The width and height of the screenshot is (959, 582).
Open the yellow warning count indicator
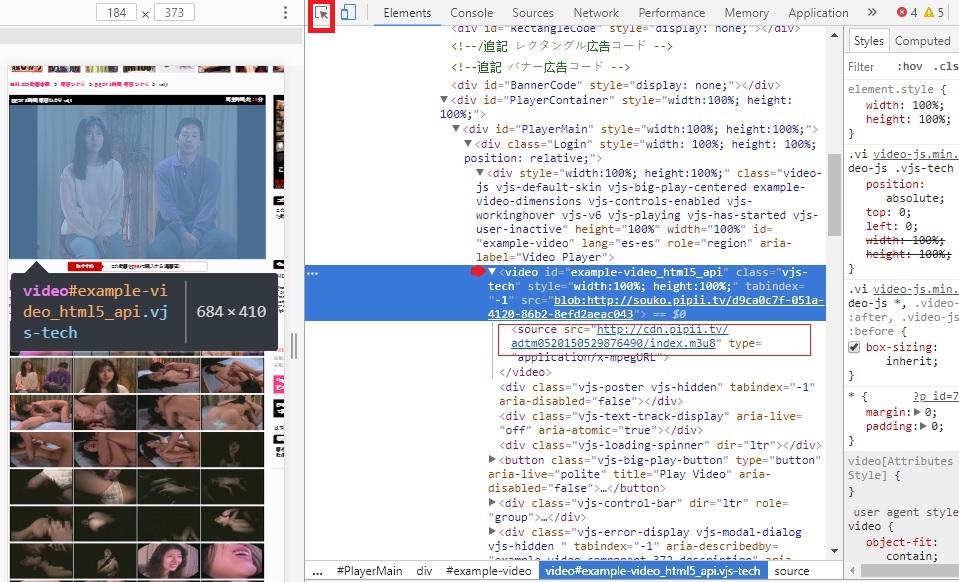934,12
